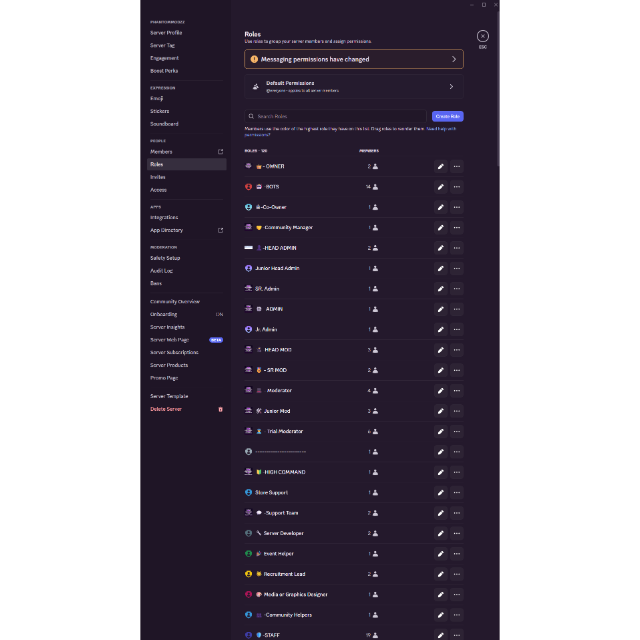Screen dimensions: 640x640
Task: Edit the Junior Head Admin role
Action: [x=441, y=268]
